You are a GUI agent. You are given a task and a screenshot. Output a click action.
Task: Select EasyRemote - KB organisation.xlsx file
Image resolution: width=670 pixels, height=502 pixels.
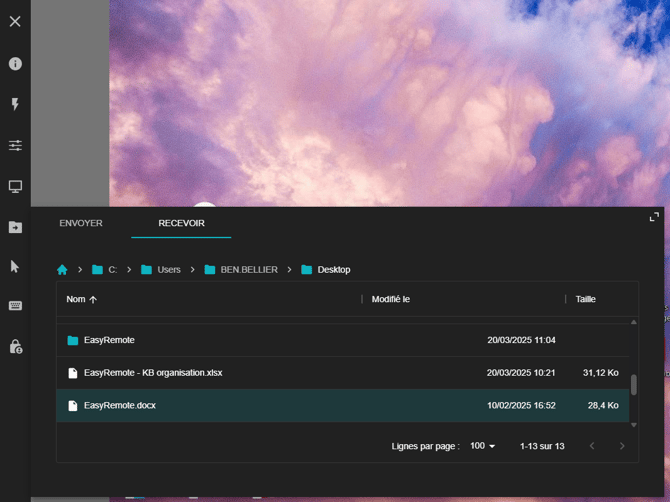[x=343, y=373]
